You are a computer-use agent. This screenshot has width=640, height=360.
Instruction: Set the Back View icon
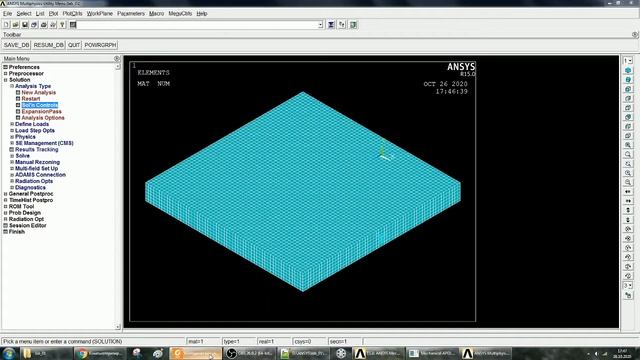pos(628,117)
